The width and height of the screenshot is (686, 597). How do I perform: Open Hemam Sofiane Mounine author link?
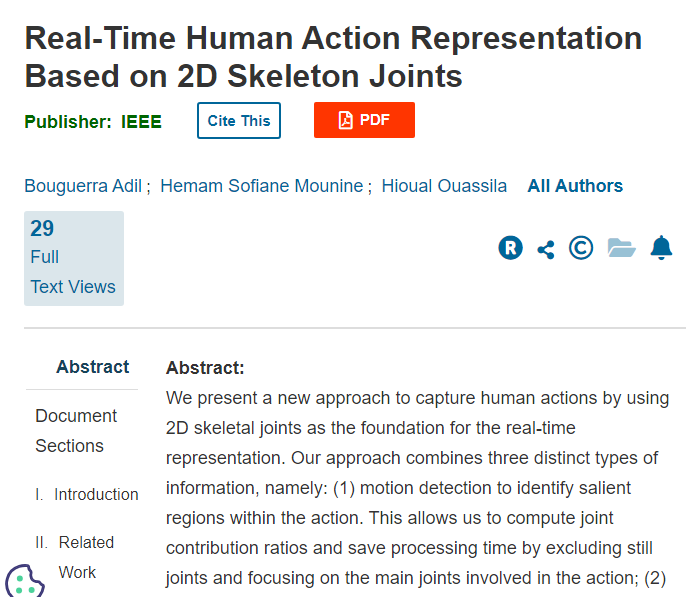pos(261,186)
